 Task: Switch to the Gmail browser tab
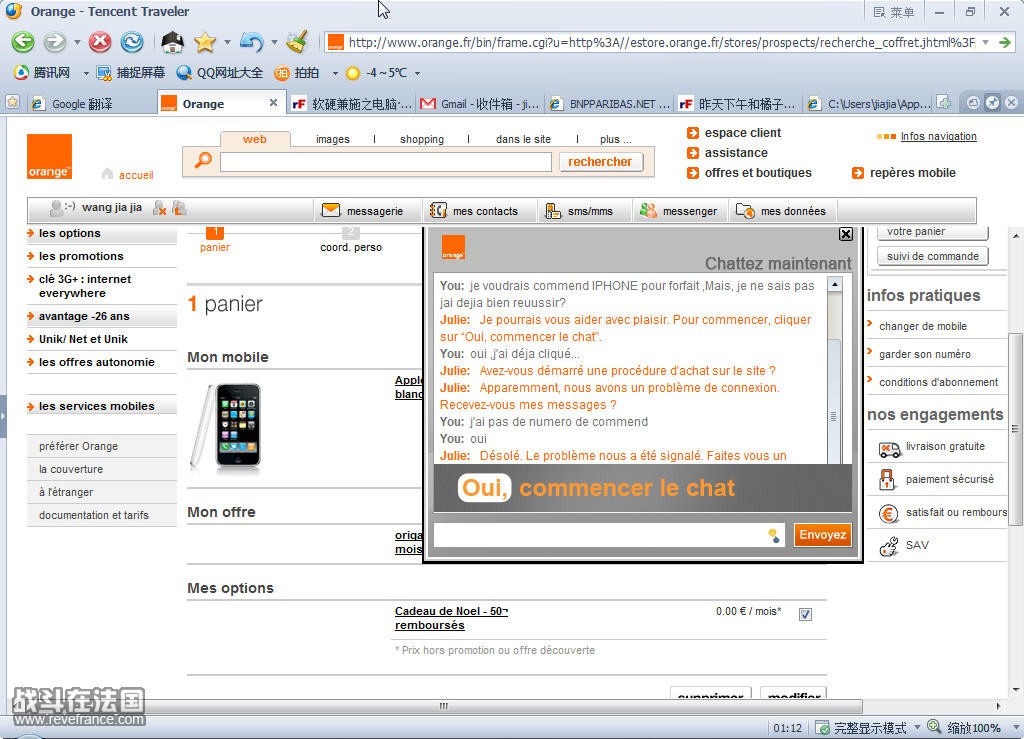pos(479,104)
